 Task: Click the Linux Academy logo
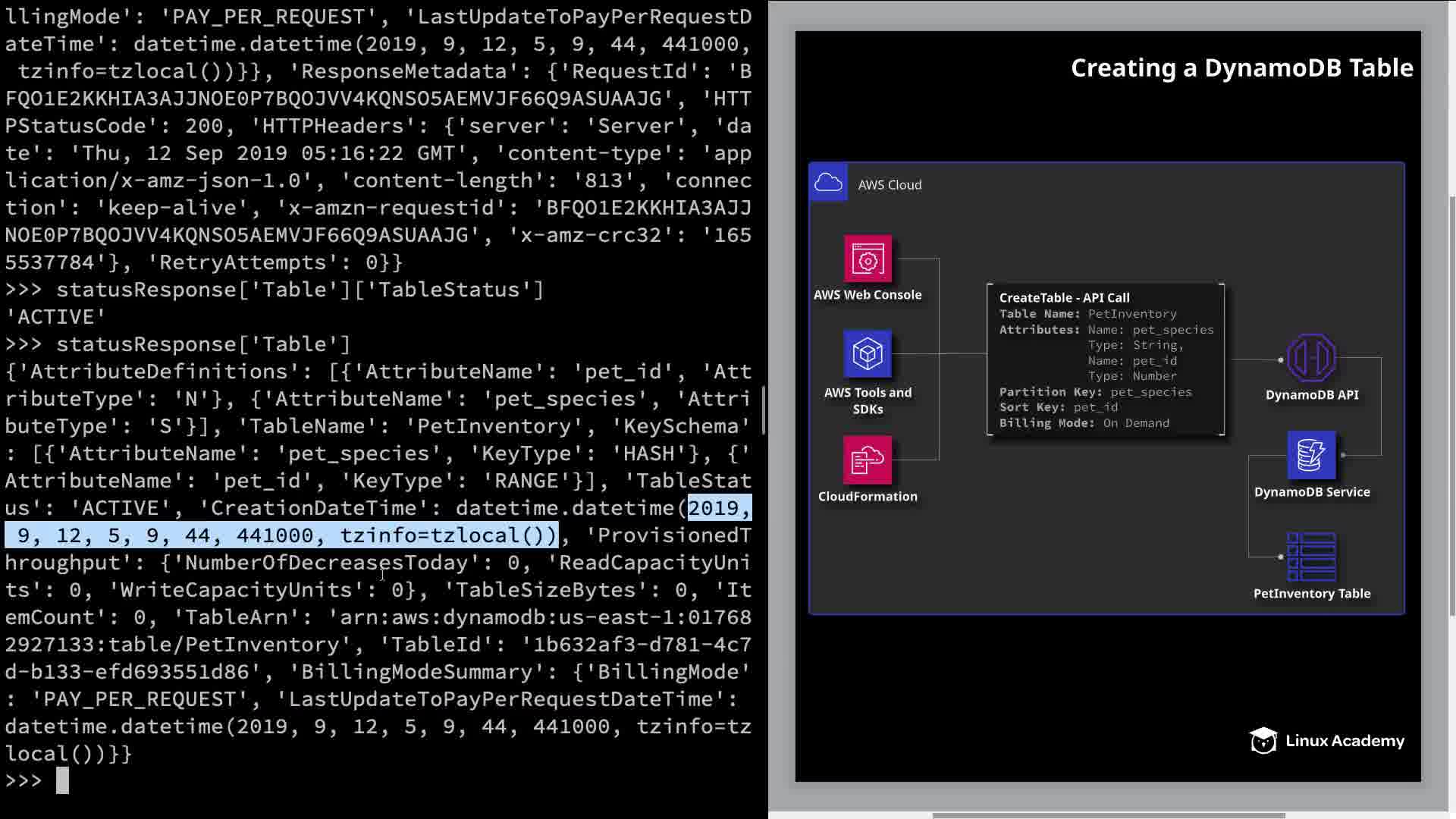(x=1327, y=741)
